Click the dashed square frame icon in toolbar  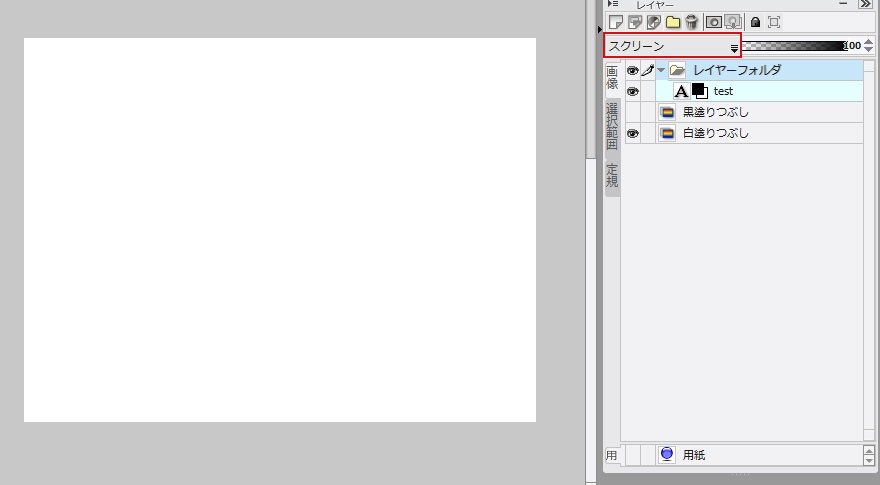[774, 22]
